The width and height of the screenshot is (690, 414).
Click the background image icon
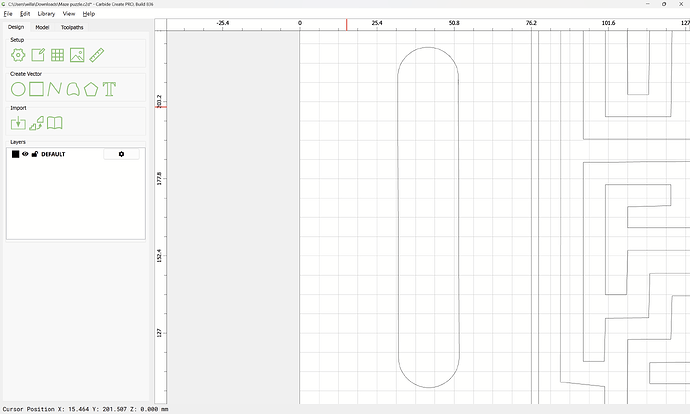tap(76, 55)
